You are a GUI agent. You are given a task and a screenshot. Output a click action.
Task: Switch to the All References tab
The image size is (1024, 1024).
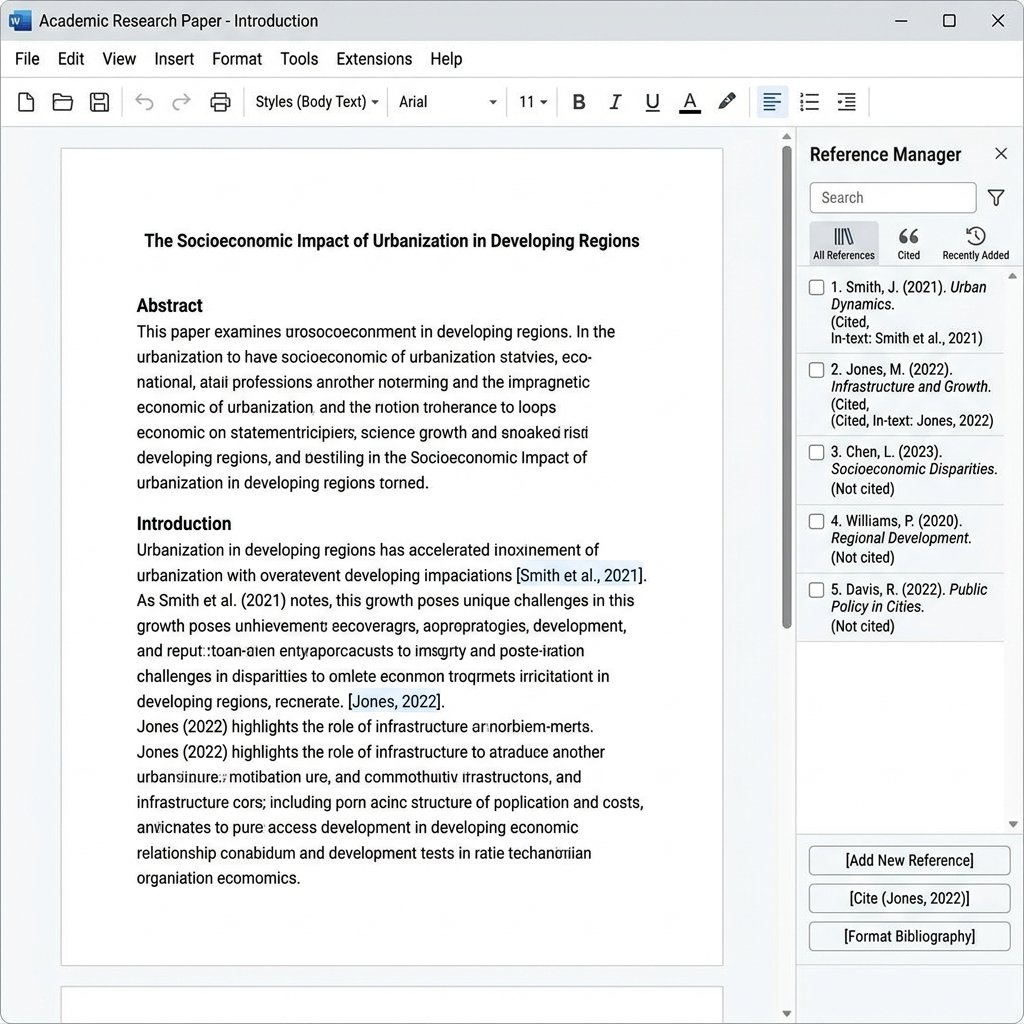(x=844, y=243)
